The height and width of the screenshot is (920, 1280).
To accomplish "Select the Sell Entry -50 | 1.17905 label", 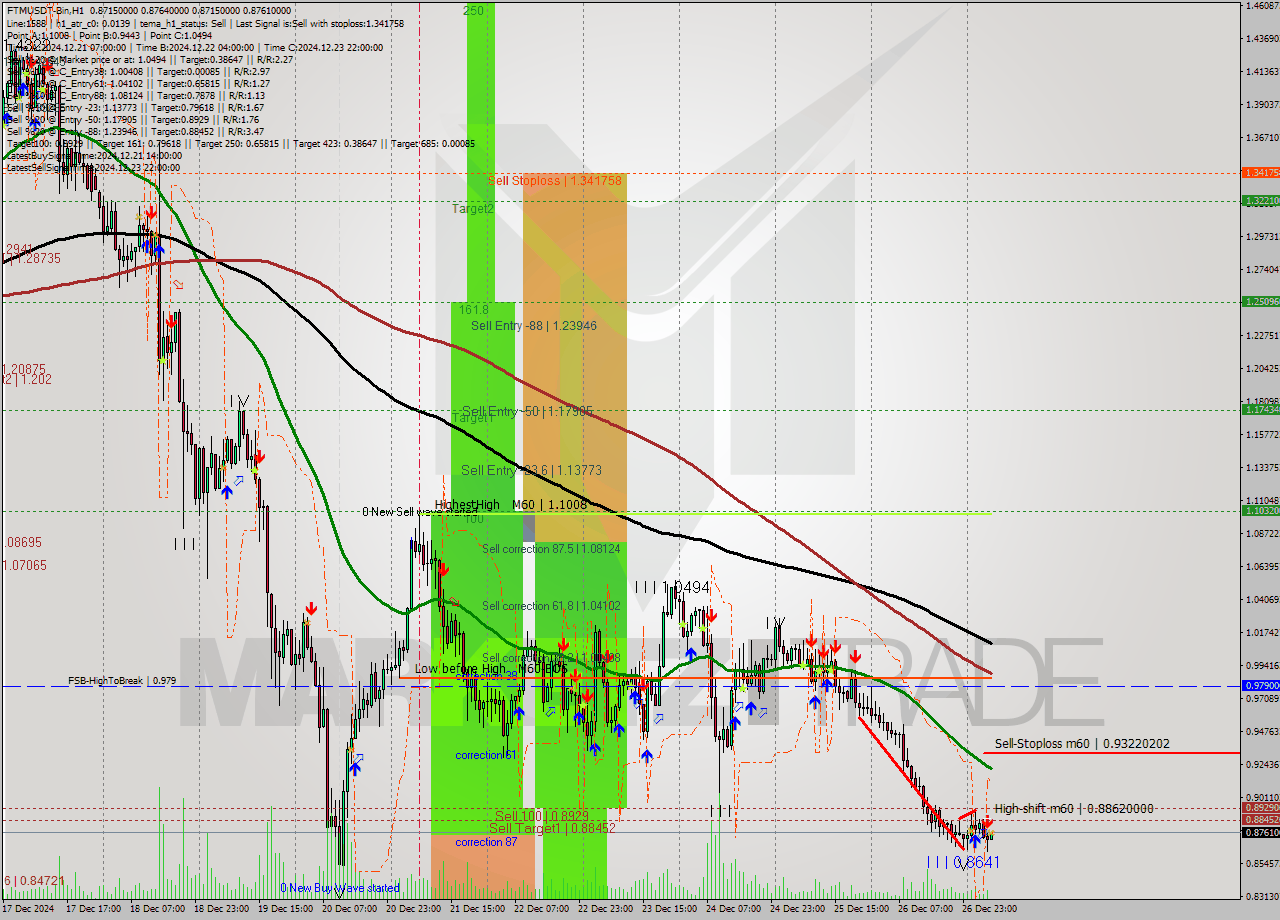I will (527, 410).
